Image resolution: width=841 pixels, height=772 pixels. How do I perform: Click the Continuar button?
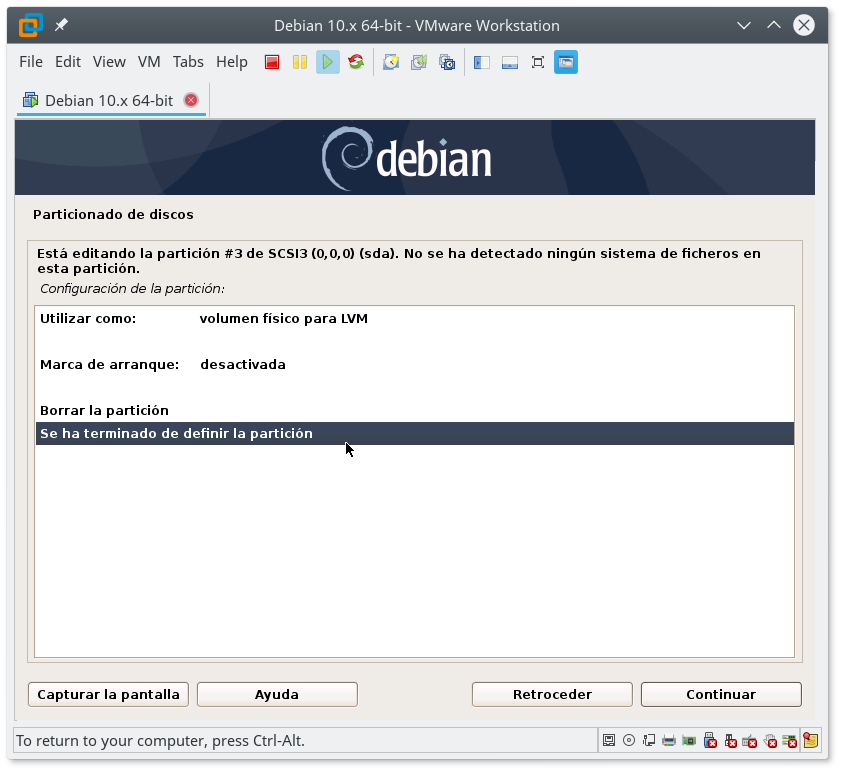(721, 695)
